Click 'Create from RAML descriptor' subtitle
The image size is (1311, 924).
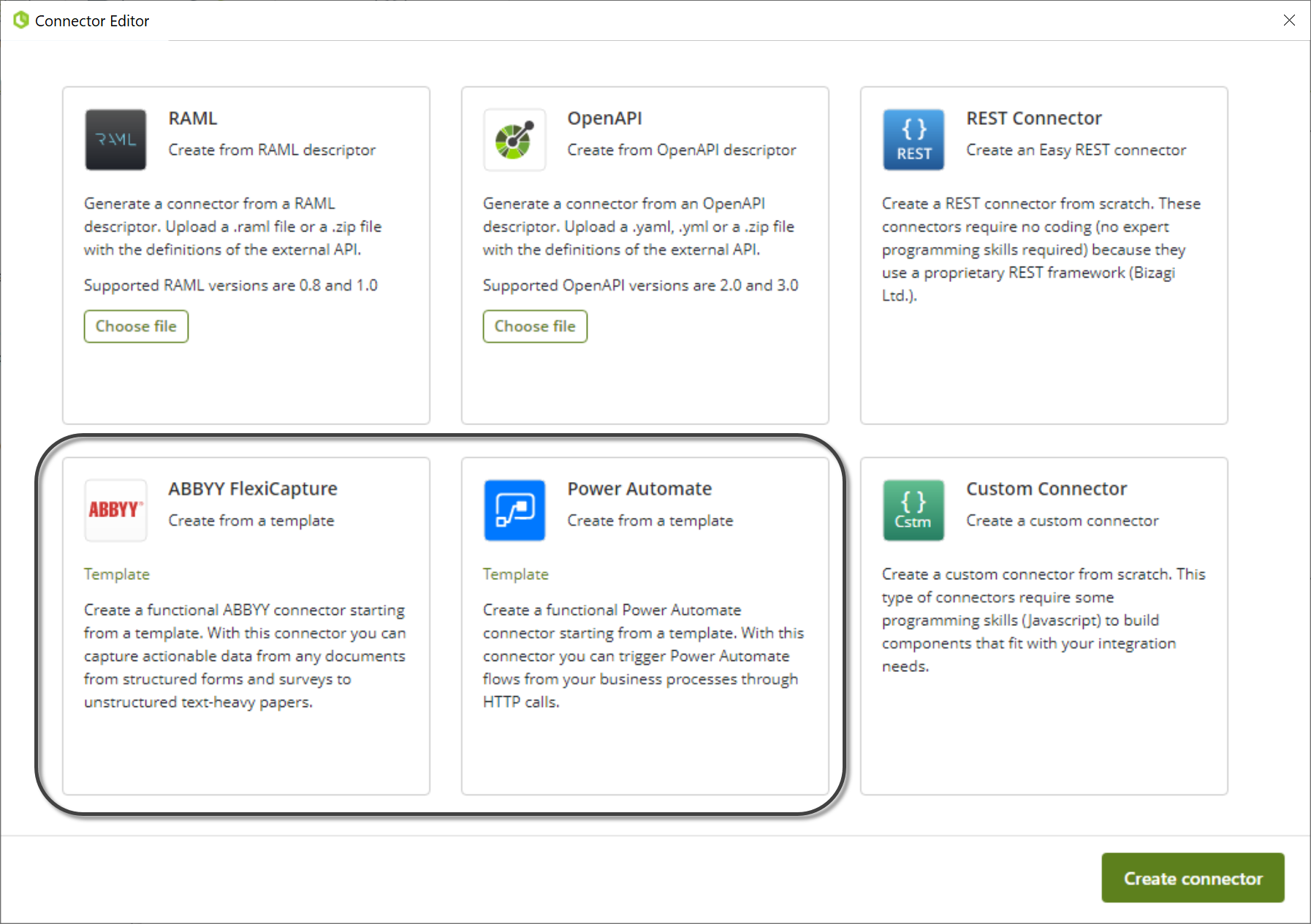coord(272,150)
